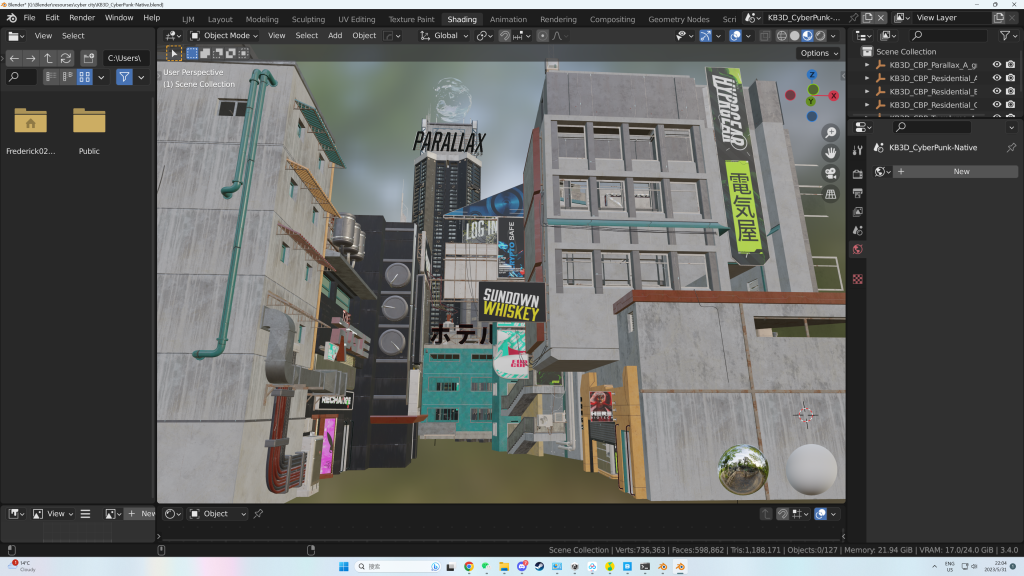Open the Render properties tab

click(857, 174)
